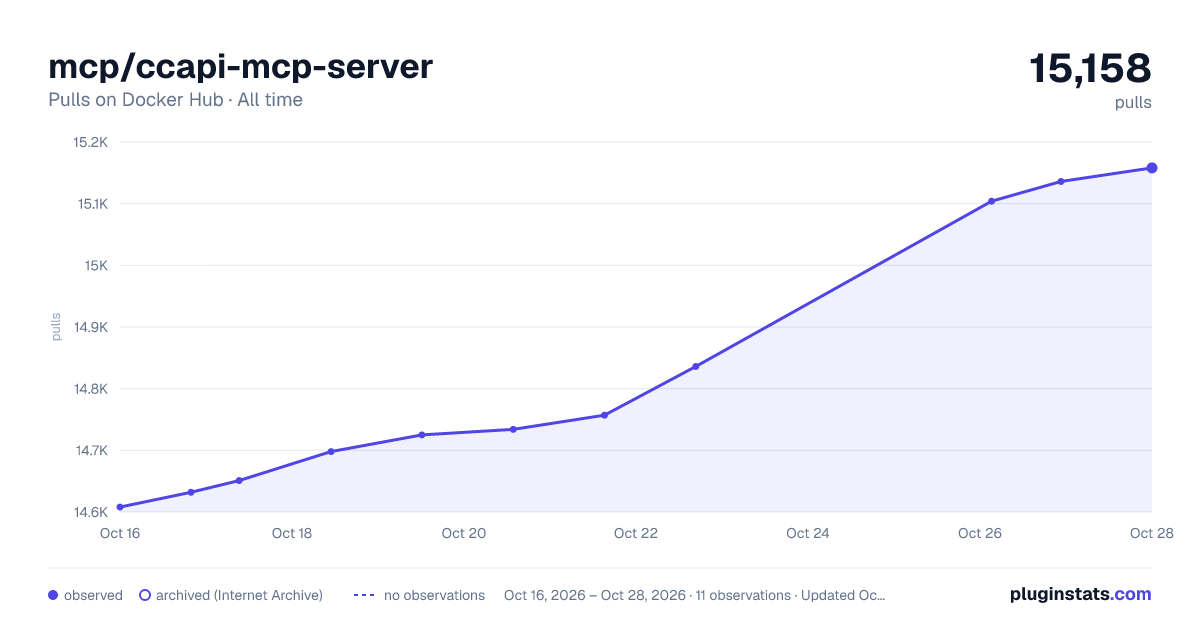The width and height of the screenshot is (1200, 630).
Task: Click the filled 'observed' legend marker
Action: point(53,595)
